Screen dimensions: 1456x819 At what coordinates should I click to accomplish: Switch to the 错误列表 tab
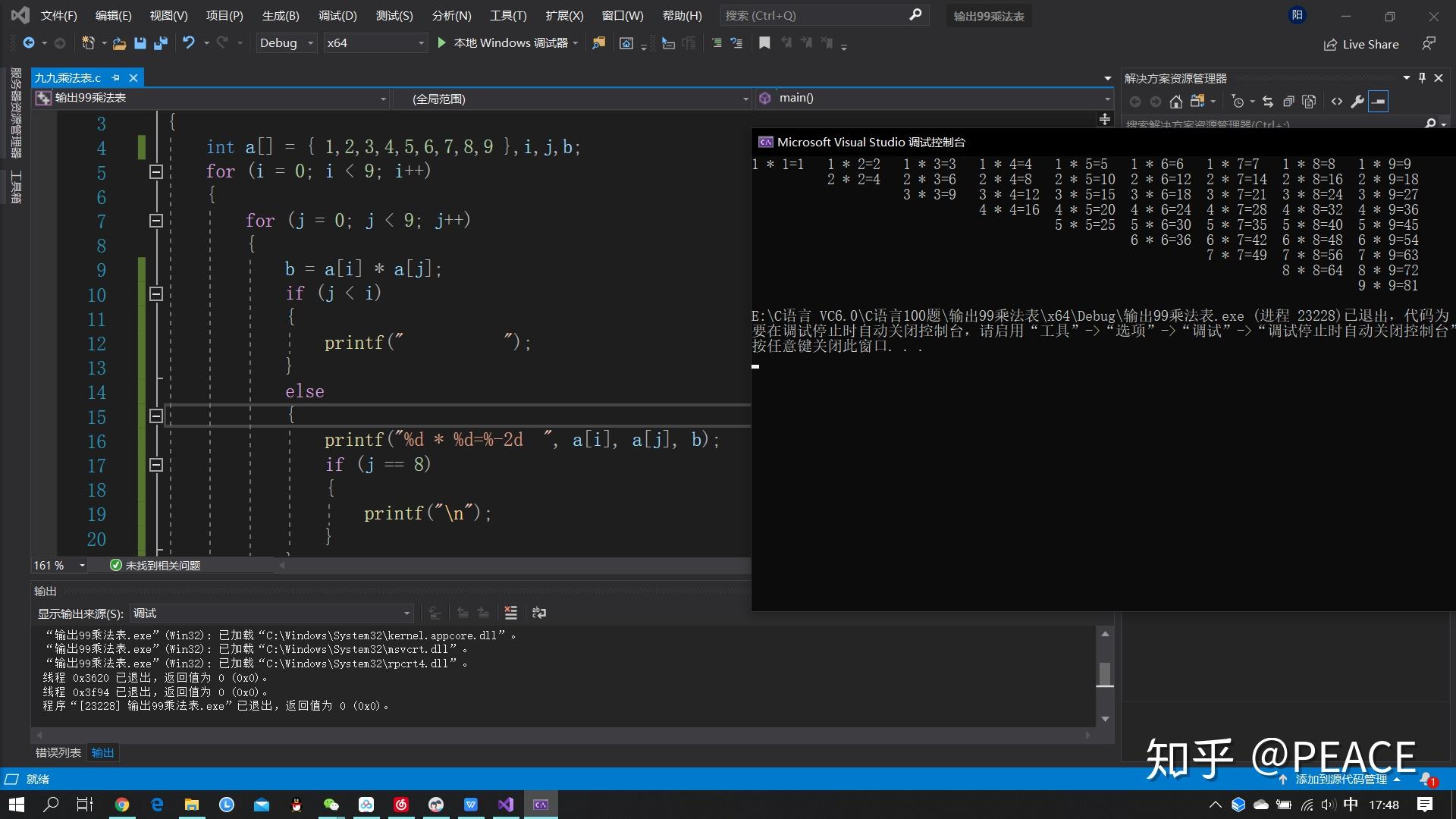tap(58, 752)
